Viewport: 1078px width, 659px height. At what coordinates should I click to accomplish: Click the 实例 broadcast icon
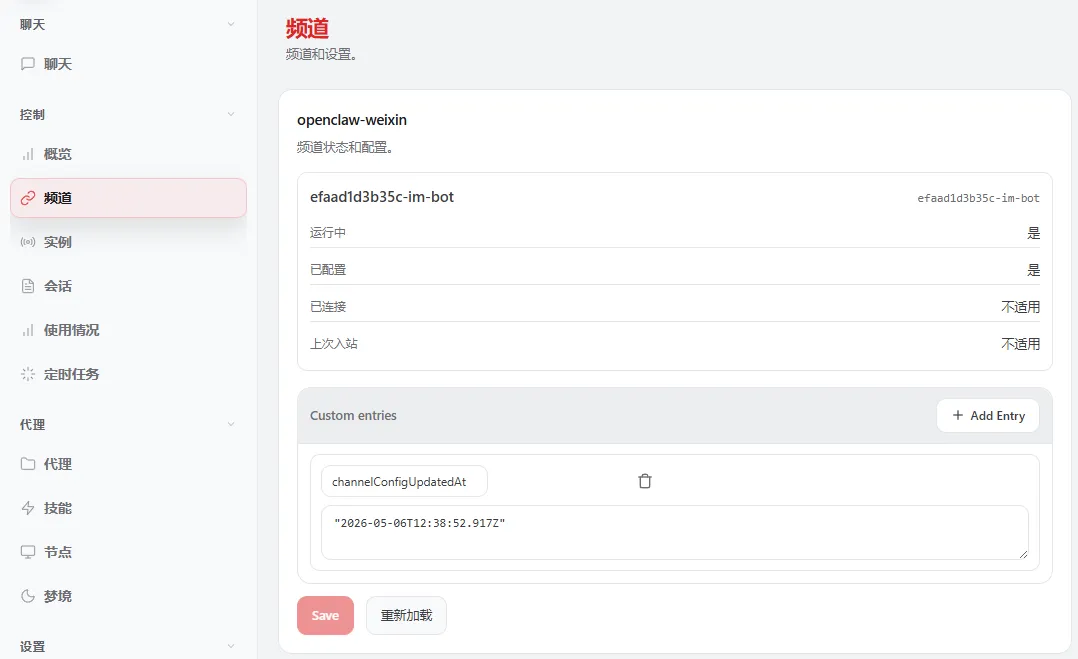28,242
